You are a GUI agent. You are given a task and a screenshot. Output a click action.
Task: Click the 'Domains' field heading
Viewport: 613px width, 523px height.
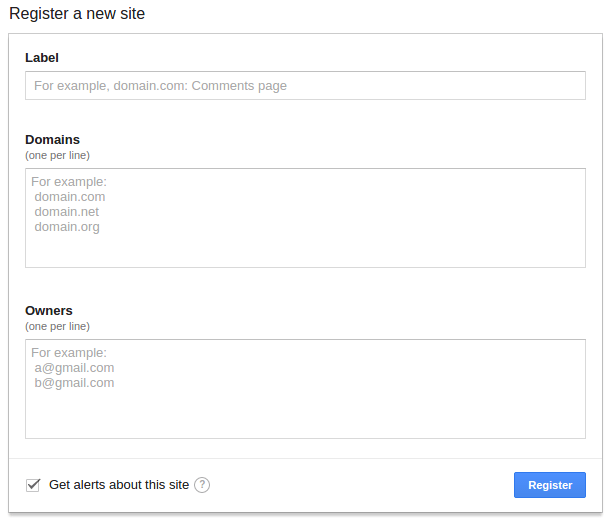[52, 140]
